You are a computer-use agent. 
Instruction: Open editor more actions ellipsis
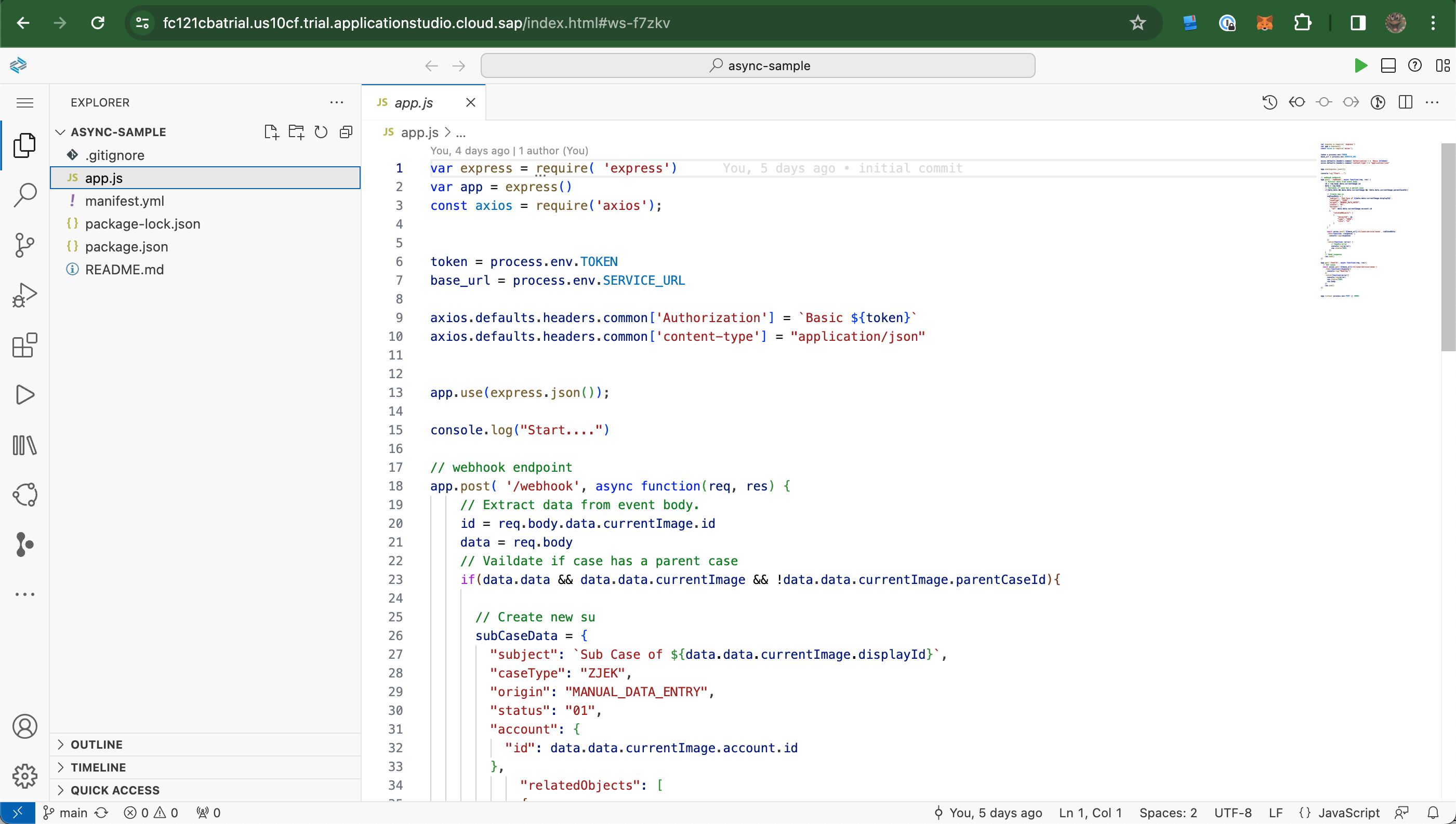[x=1432, y=102]
